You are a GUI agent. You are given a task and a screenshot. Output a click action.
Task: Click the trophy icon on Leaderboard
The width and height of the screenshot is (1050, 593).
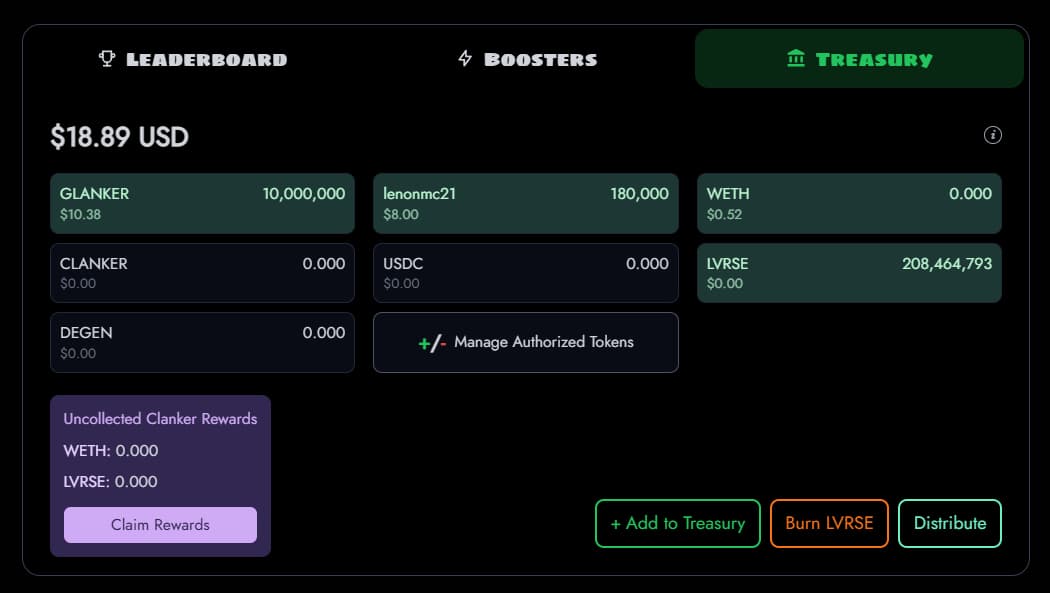(x=107, y=59)
